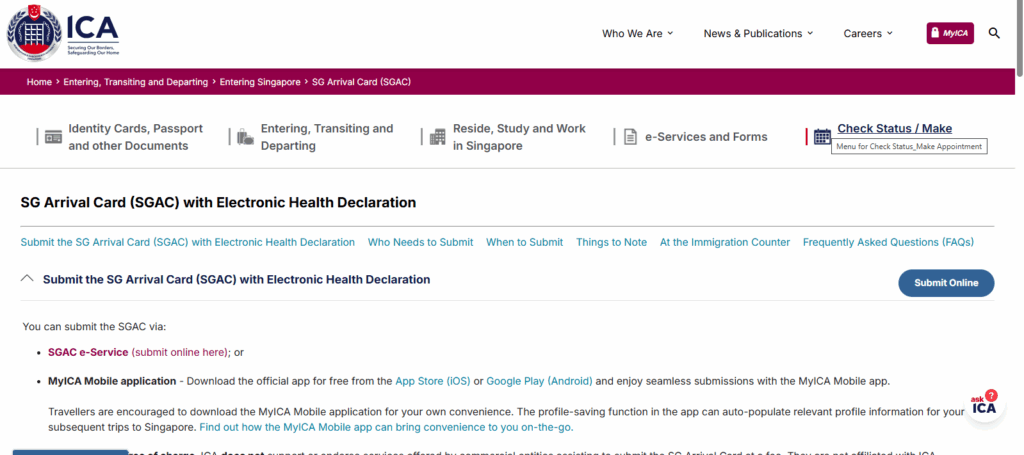Click the vertical page scrollbar
Image resolution: width=1024 pixels, height=455 pixels.
click(x=1018, y=40)
